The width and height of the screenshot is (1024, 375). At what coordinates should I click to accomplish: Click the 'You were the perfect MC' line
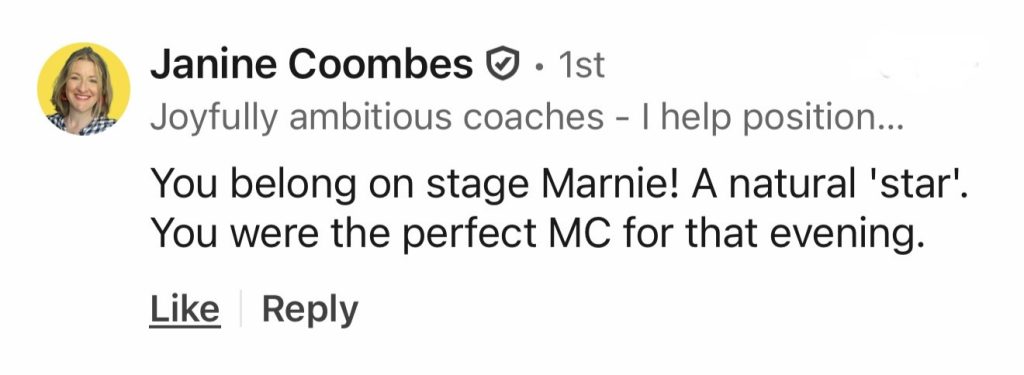click(538, 235)
